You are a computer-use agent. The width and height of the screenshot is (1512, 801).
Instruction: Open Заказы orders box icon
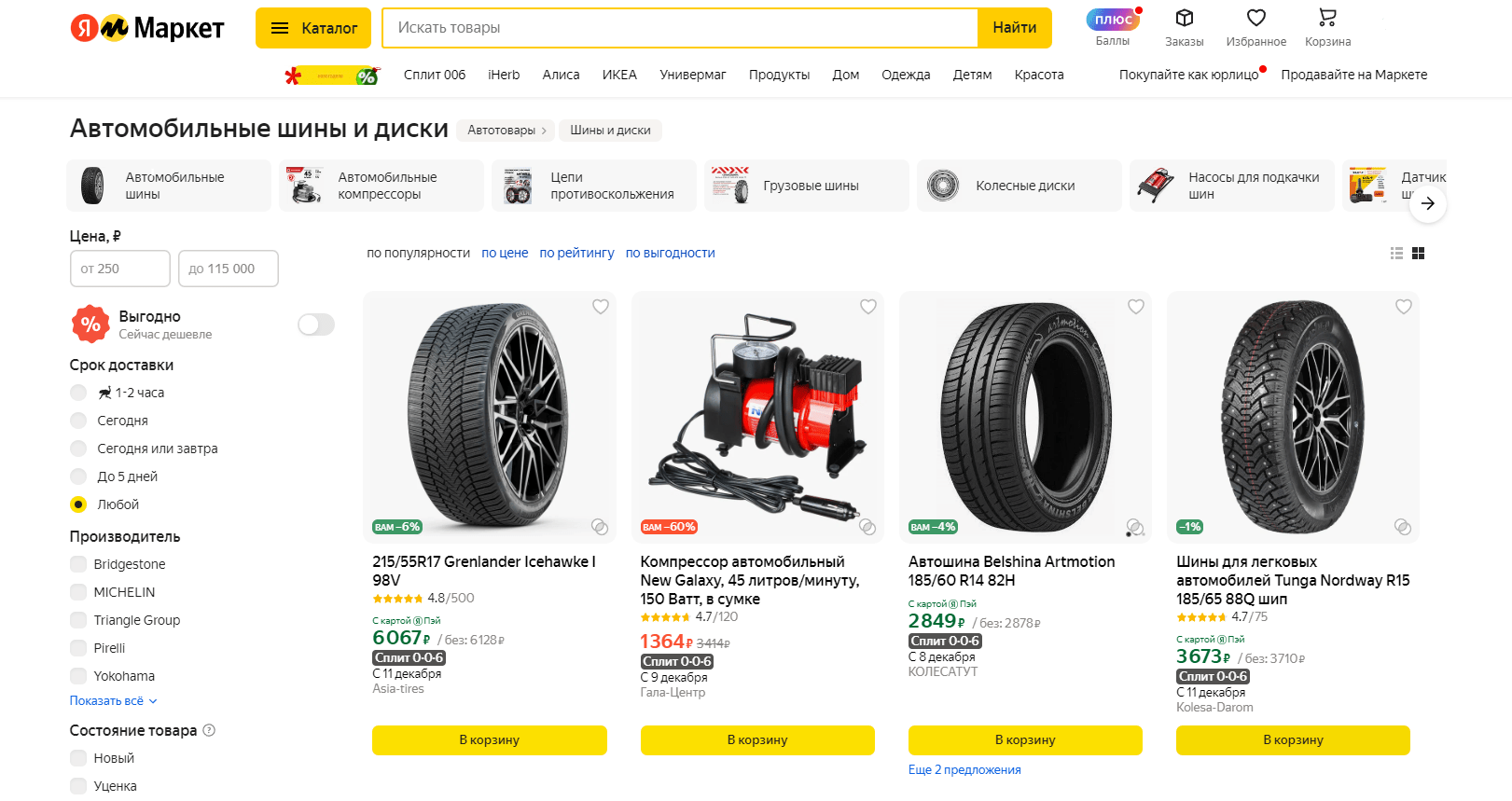click(x=1184, y=19)
